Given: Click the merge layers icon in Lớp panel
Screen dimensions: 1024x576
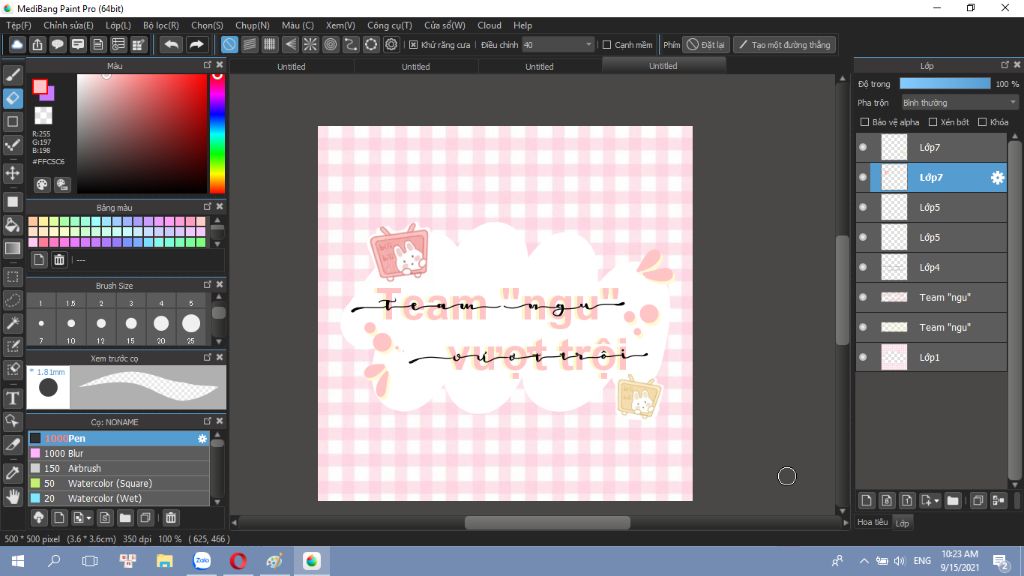Looking at the screenshot, I should [998, 501].
